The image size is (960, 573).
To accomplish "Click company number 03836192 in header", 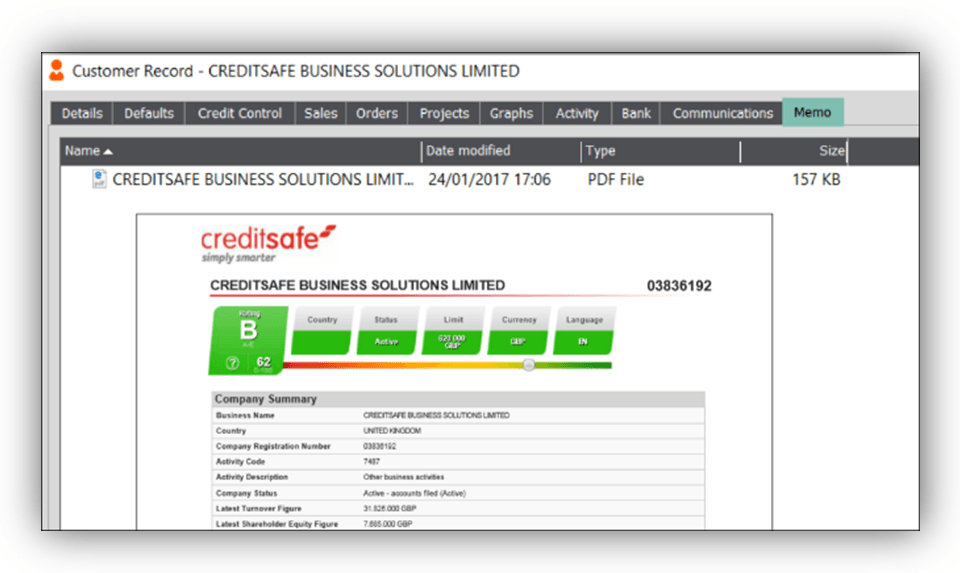I will [x=679, y=286].
